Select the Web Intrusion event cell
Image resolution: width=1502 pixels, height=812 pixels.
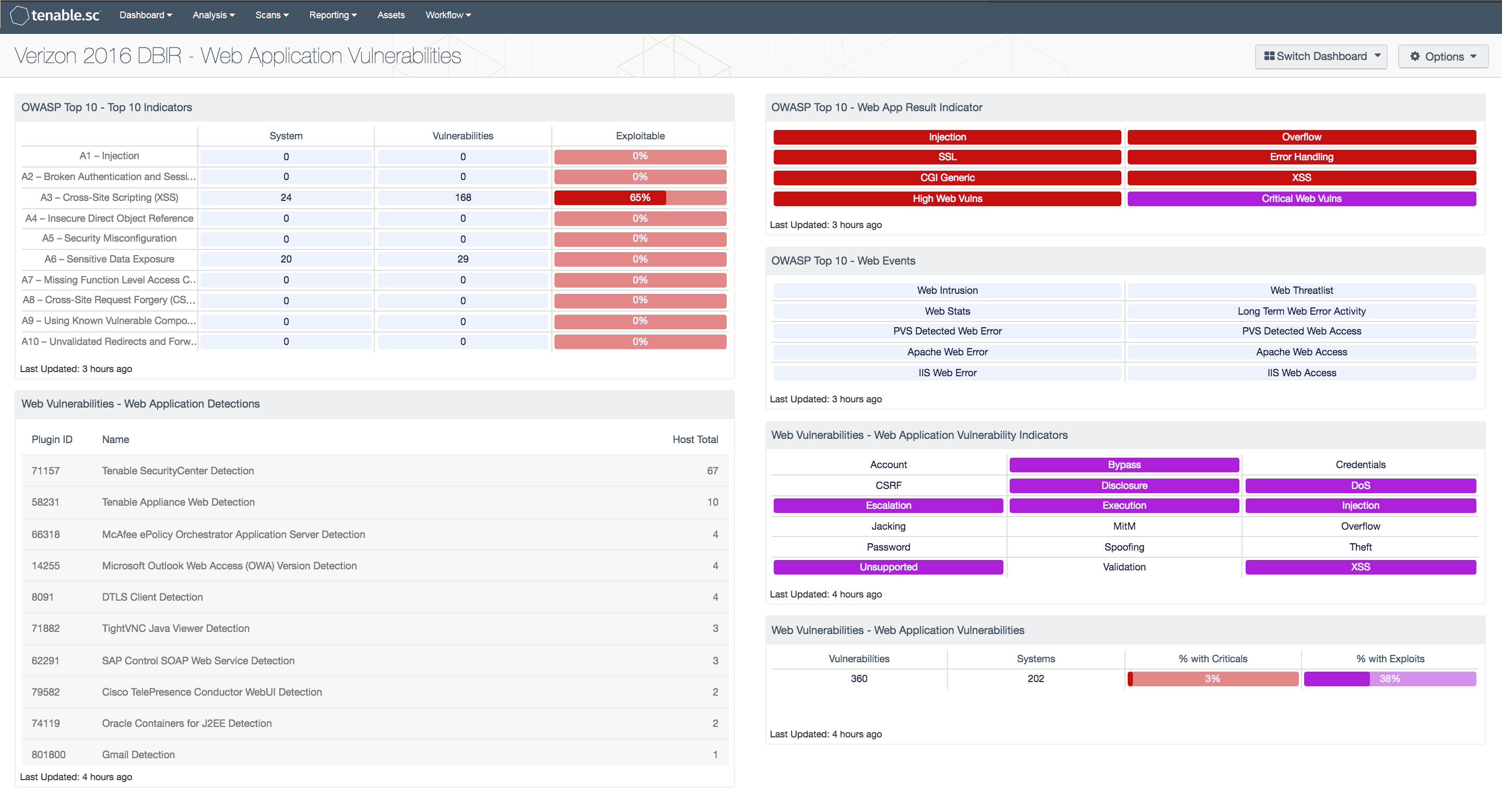tap(947, 290)
